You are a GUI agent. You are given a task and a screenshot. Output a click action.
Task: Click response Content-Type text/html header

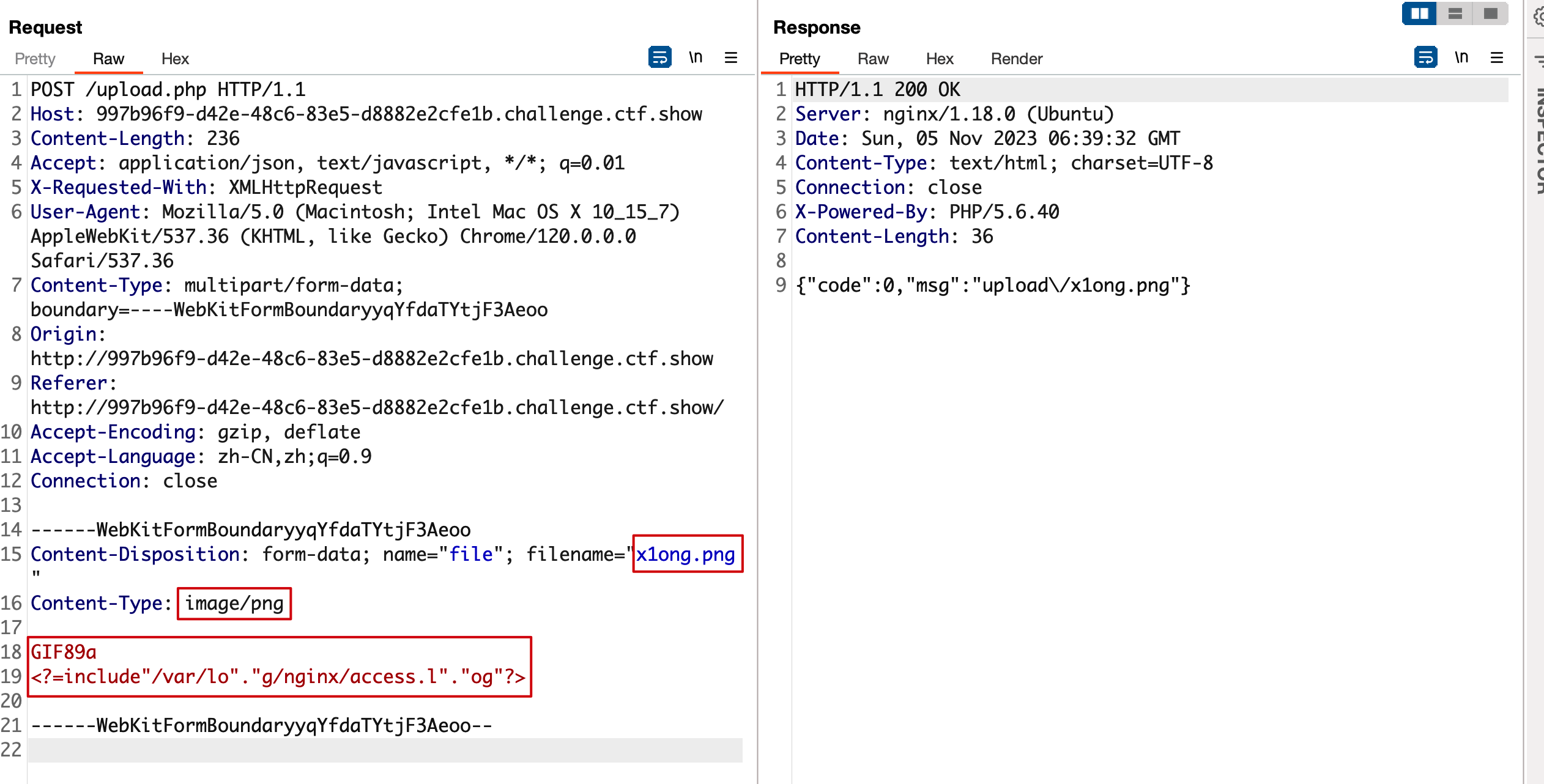(1004, 163)
